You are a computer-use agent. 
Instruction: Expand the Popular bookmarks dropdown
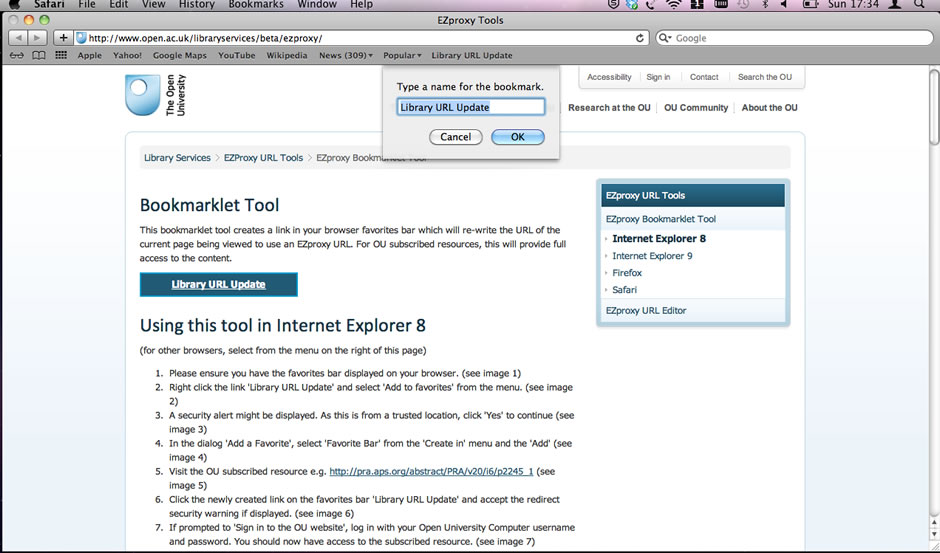(402, 55)
